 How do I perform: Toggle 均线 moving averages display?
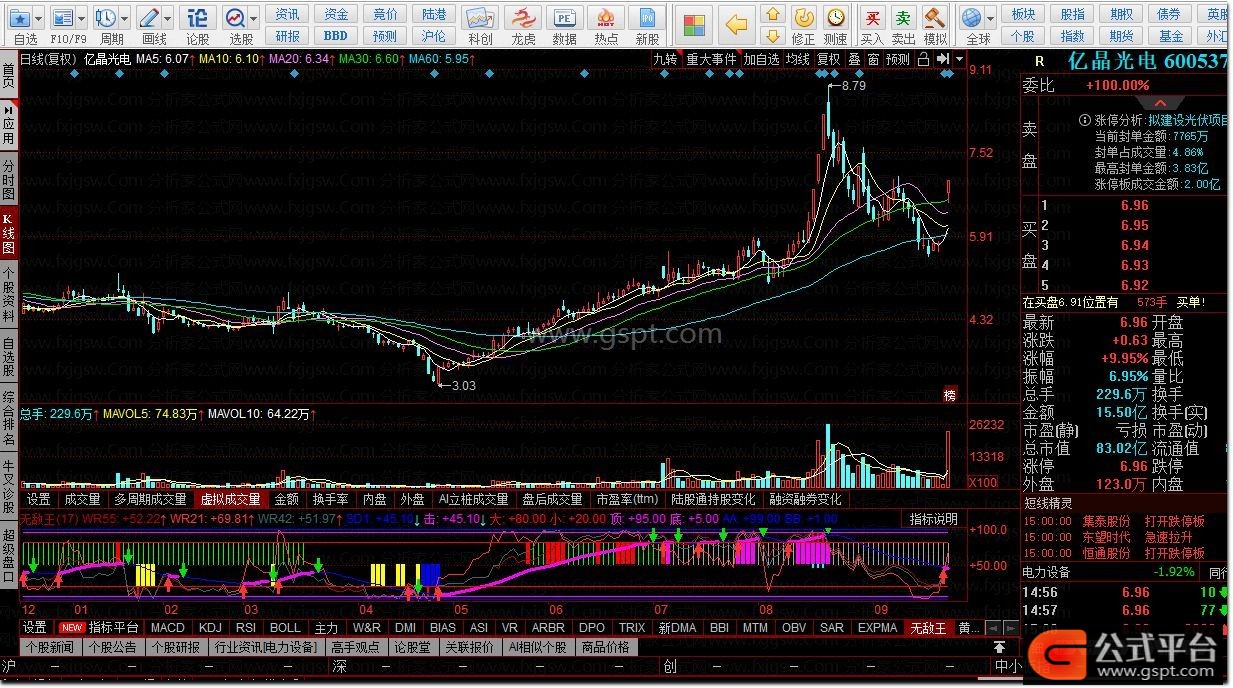tap(797, 59)
